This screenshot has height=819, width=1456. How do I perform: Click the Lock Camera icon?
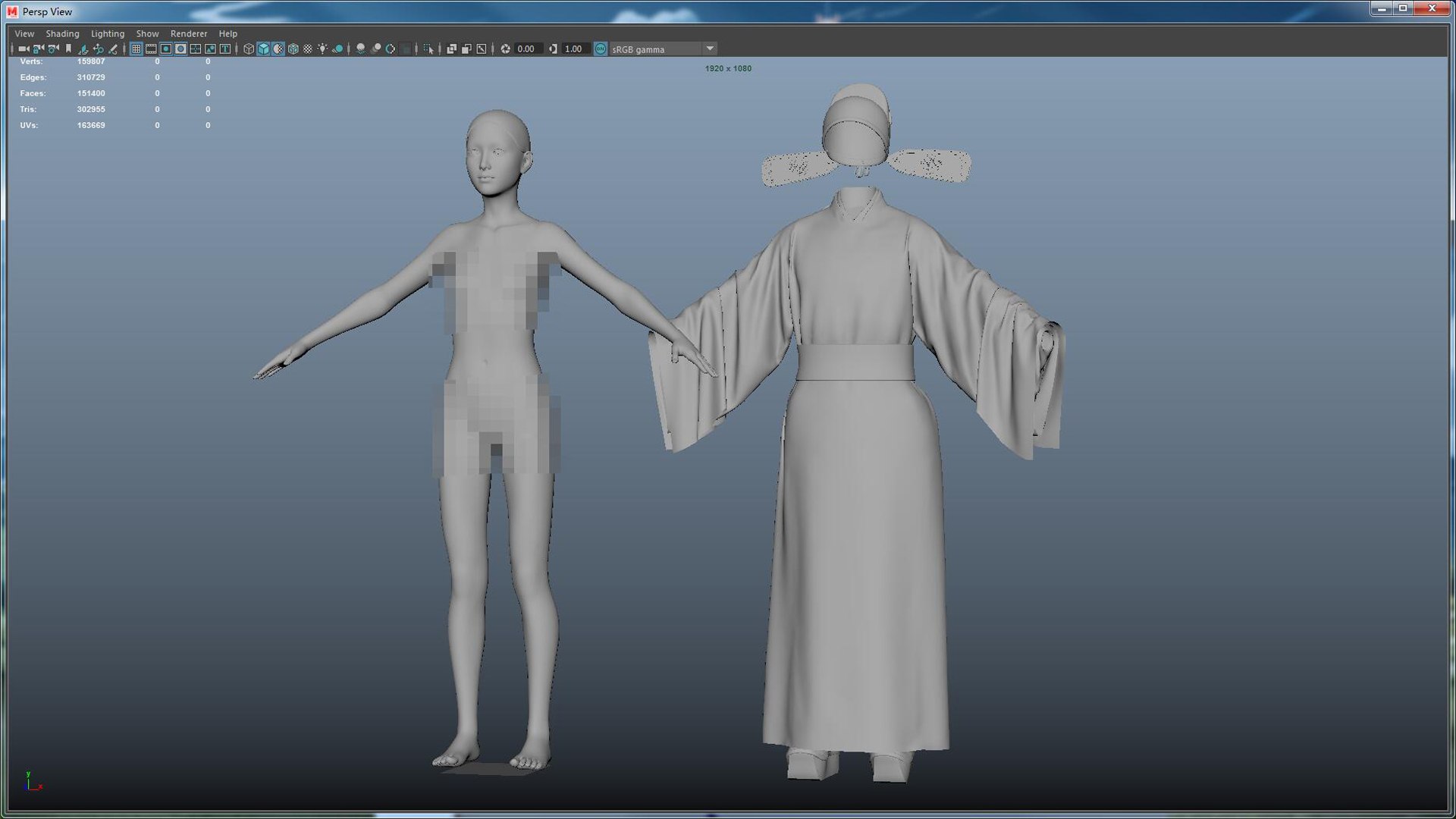pyautogui.click(x=38, y=49)
